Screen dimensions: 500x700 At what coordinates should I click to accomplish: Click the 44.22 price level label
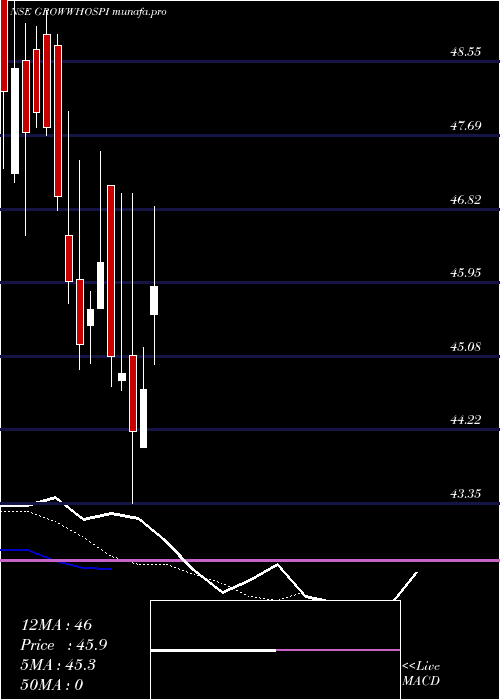[465, 420]
